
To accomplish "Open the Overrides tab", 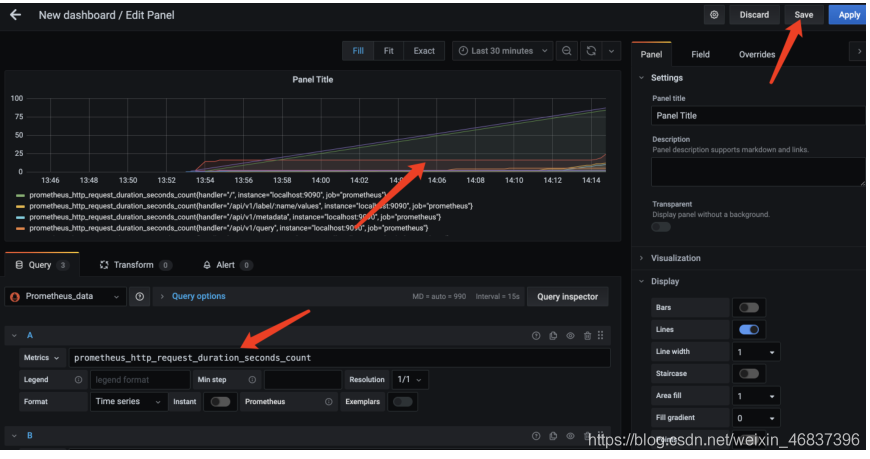I will pyautogui.click(x=757, y=54).
